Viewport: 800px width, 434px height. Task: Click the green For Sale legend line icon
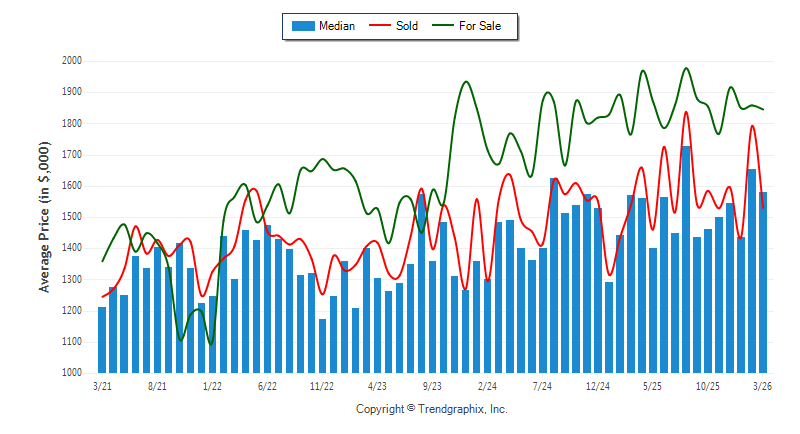pos(444,26)
